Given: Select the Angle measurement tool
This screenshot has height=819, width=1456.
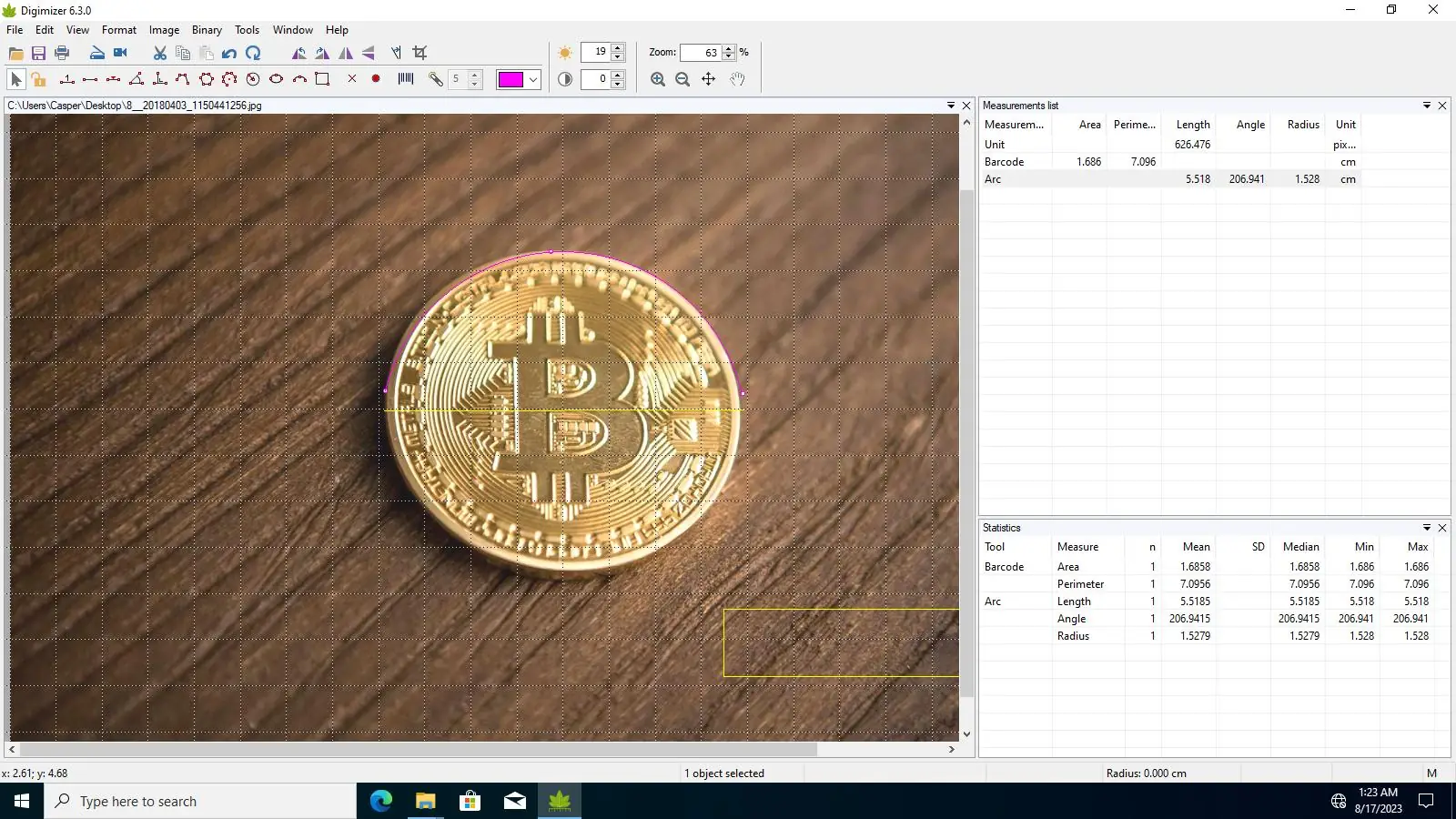Looking at the screenshot, I should 136,79.
